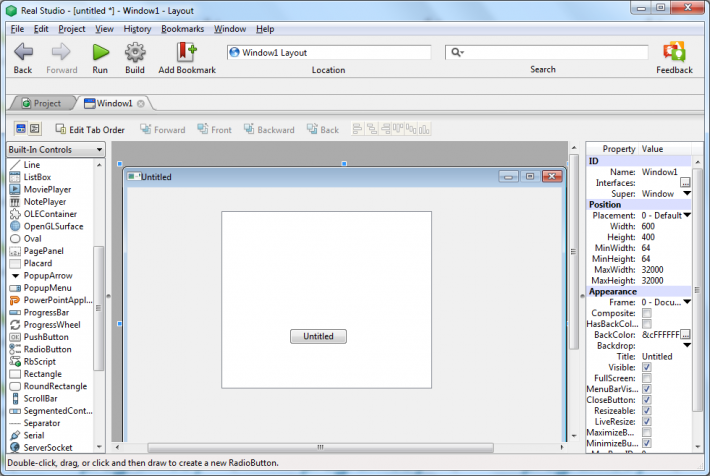The image size is (710, 476).
Task: Toggle the Composite checkbox
Action: [x=647, y=313]
